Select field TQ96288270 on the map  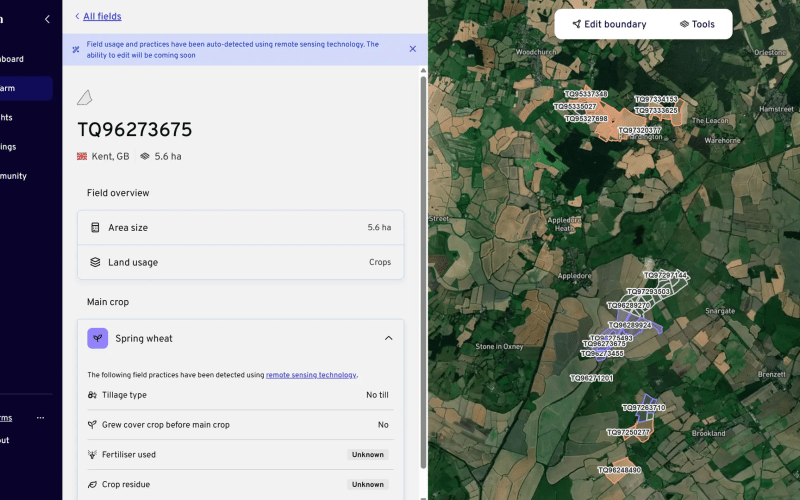point(629,306)
